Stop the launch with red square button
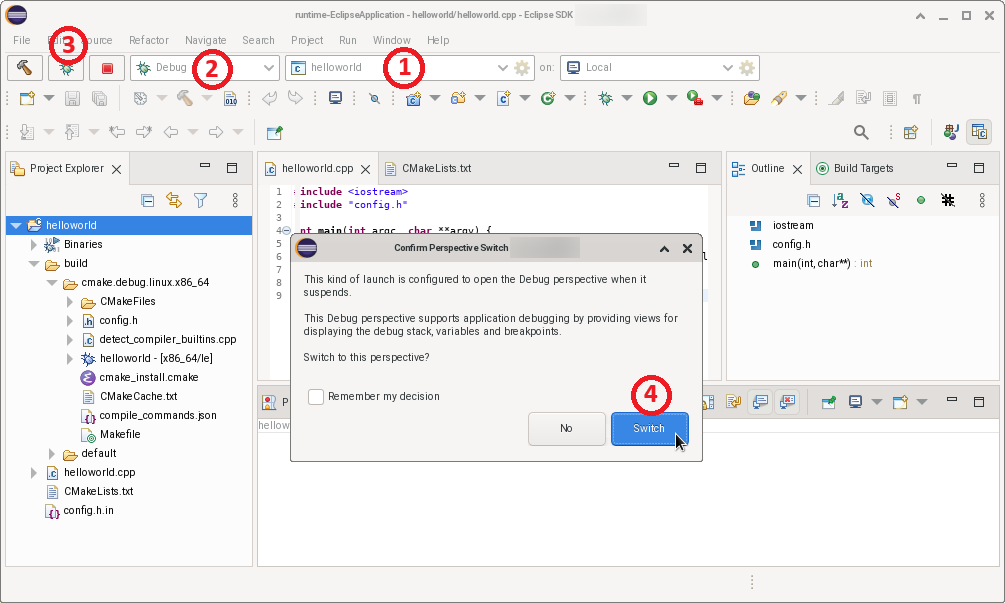This screenshot has width=1005, height=603. 107,67
